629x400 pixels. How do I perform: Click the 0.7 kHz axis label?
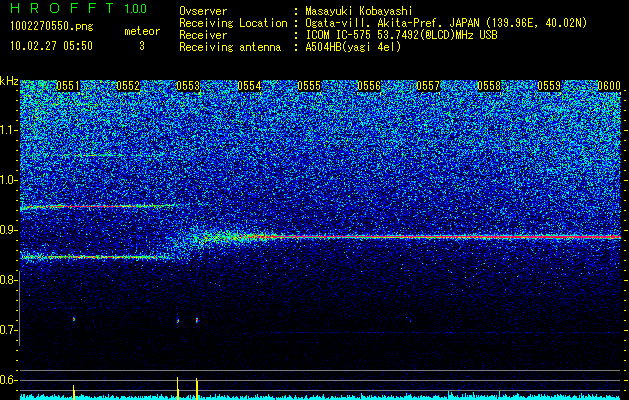click(x=8, y=330)
